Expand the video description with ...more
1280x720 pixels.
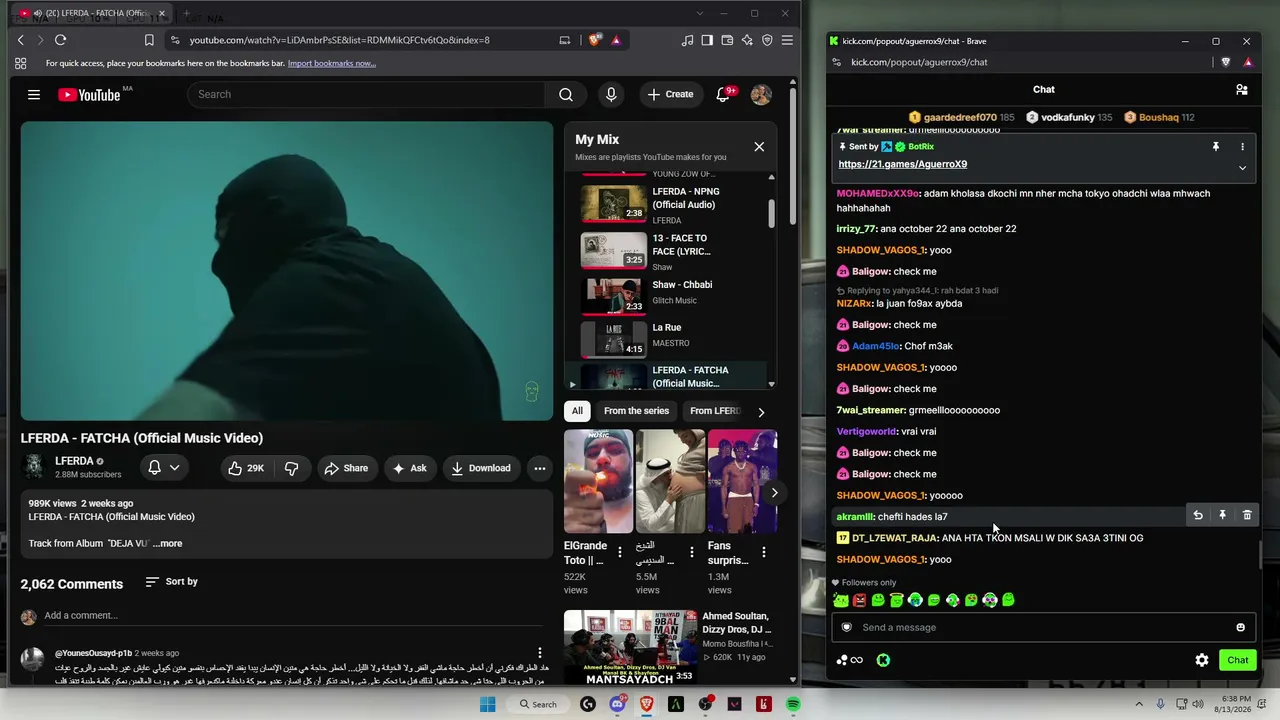pos(167,543)
